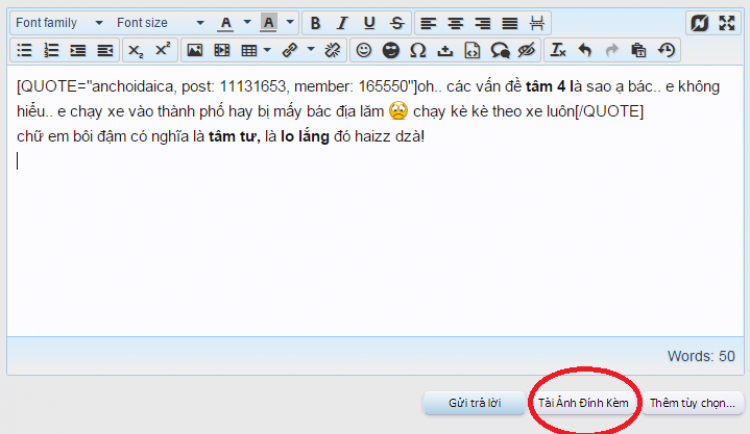Open the Font size dropdown

coord(160,23)
